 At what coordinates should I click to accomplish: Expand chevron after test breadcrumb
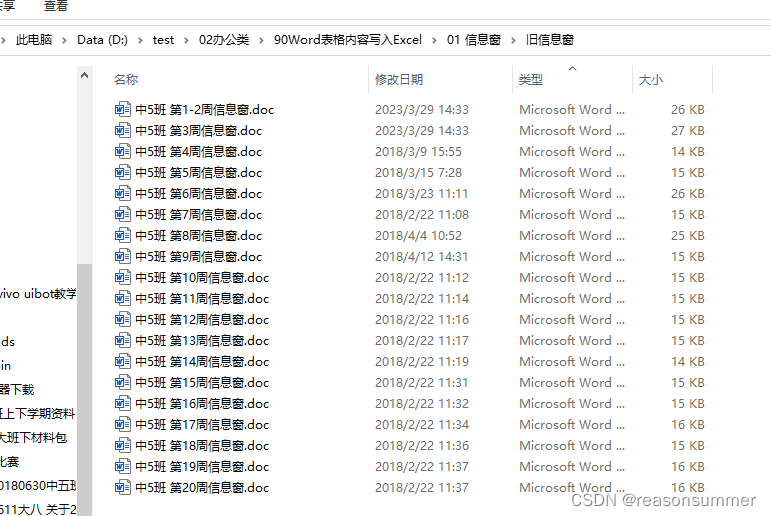coord(186,40)
